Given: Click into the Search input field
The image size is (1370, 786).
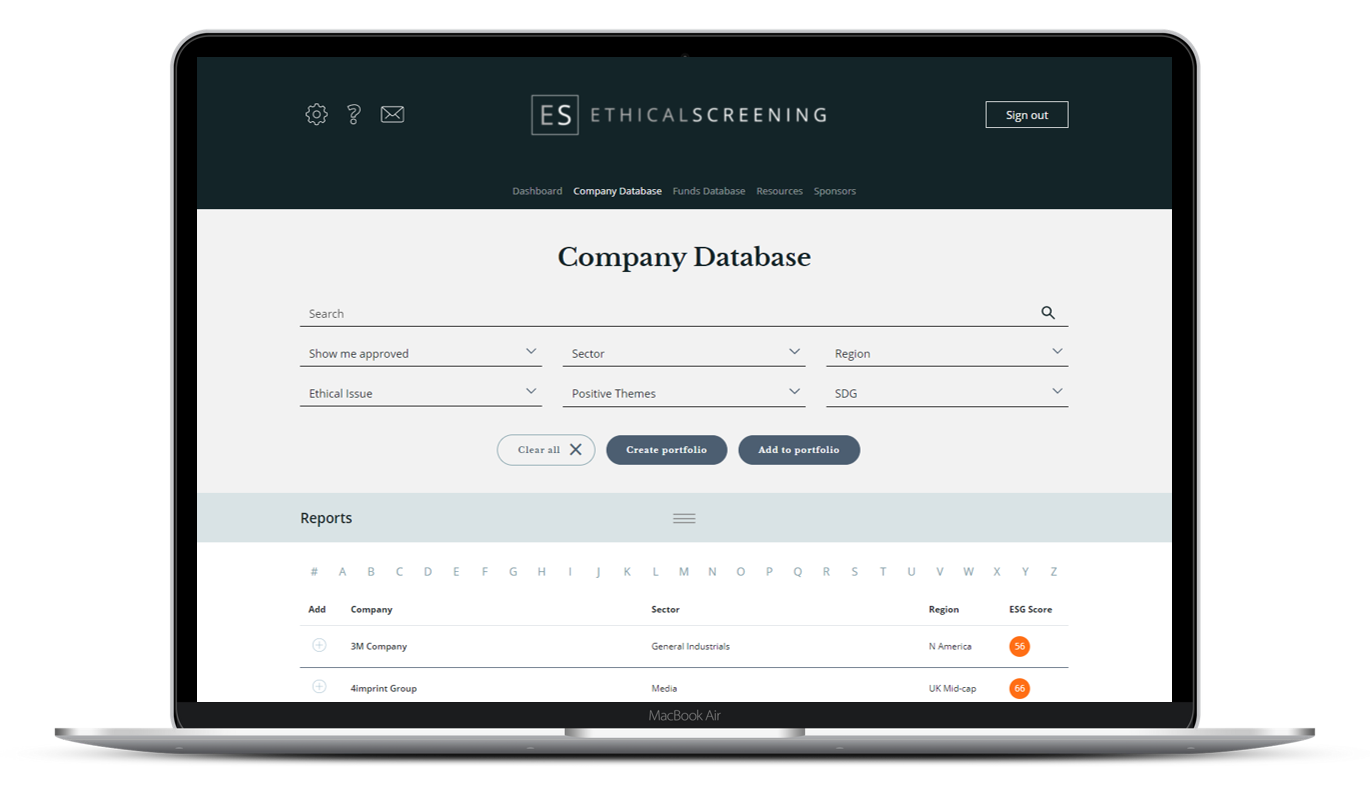Looking at the screenshot, I should tap(660, 314).
